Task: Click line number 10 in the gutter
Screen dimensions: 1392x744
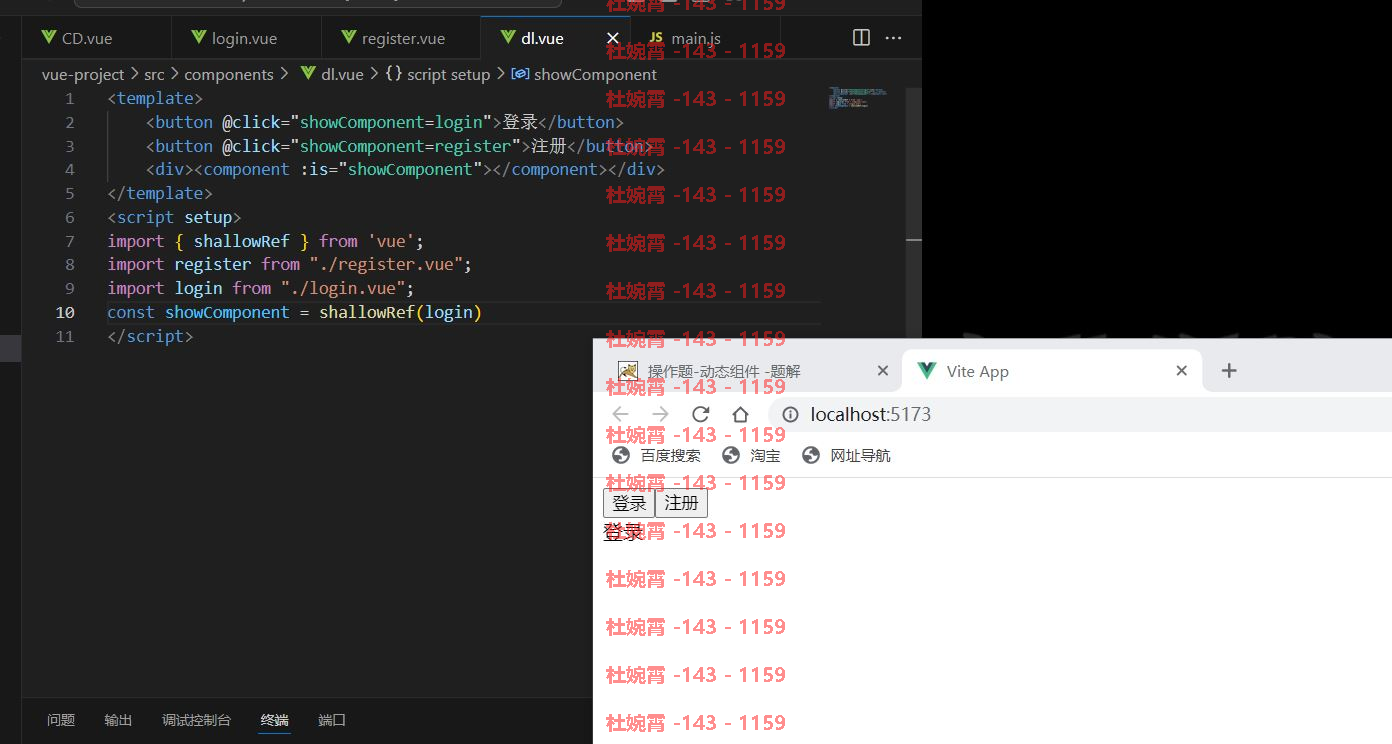Action: click(x=65, y=312)
